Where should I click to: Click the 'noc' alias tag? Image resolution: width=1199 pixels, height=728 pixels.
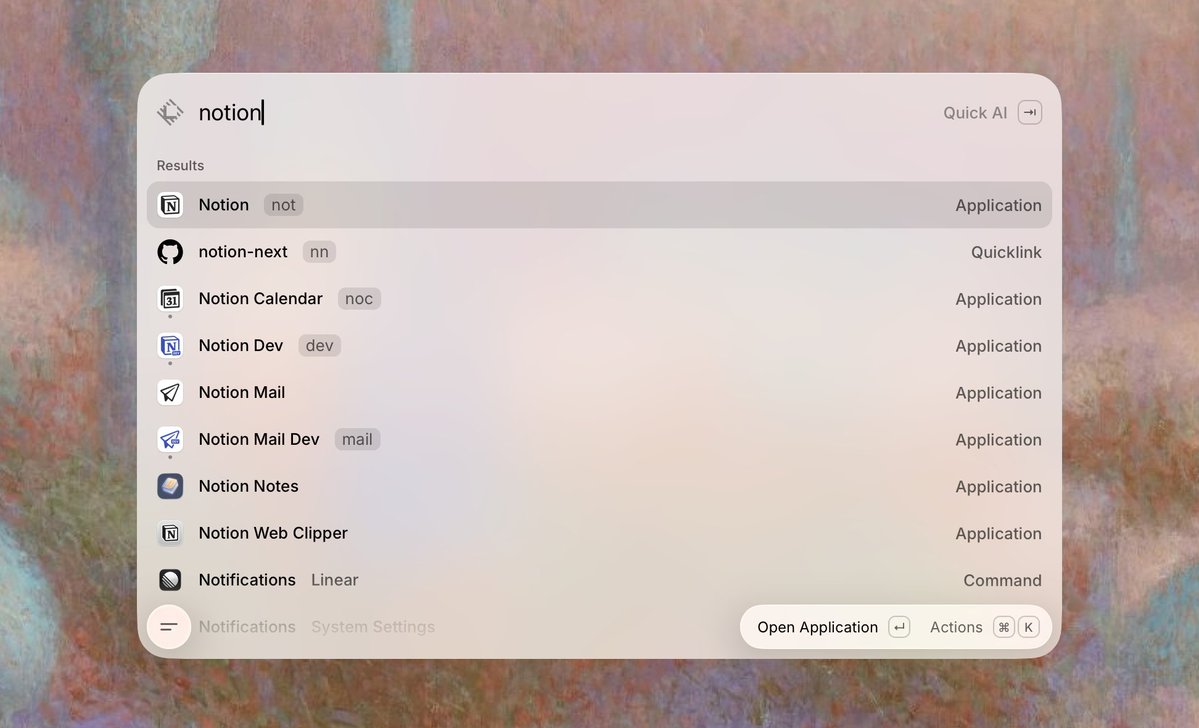point(359,299)
